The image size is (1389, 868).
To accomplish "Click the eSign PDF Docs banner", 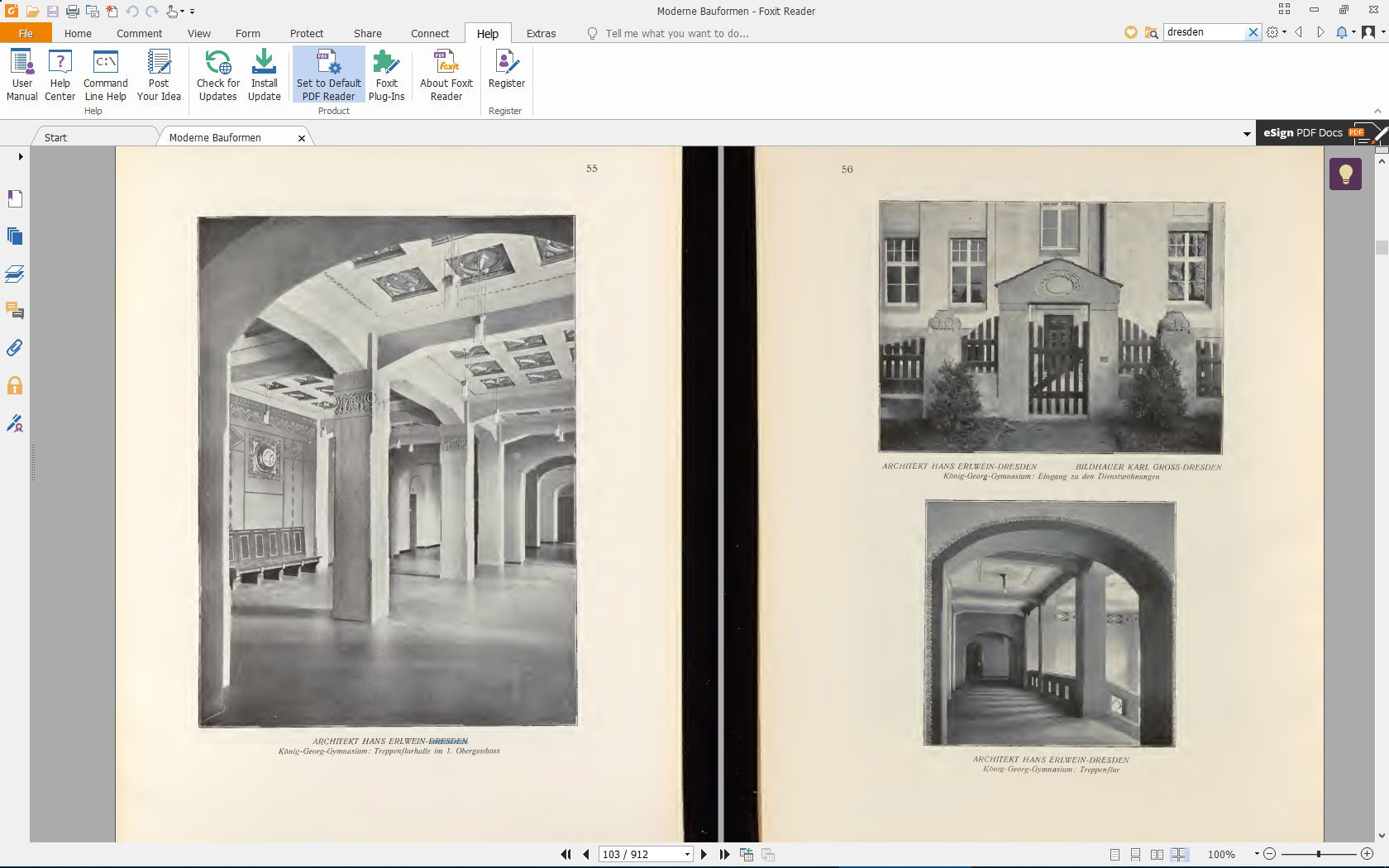I will click(1321, 132).
